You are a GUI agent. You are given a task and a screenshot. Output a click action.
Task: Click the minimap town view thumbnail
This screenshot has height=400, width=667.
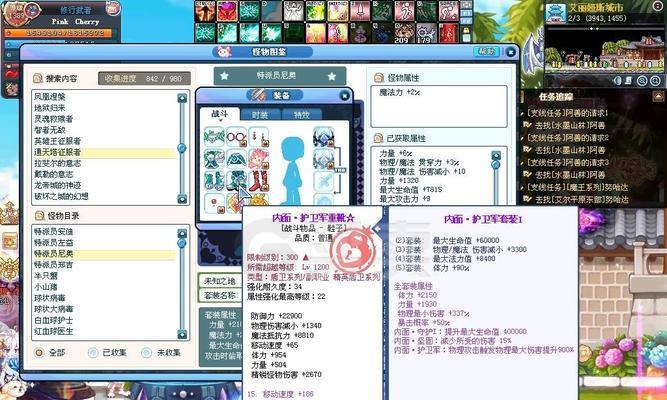tap(604, 51)
